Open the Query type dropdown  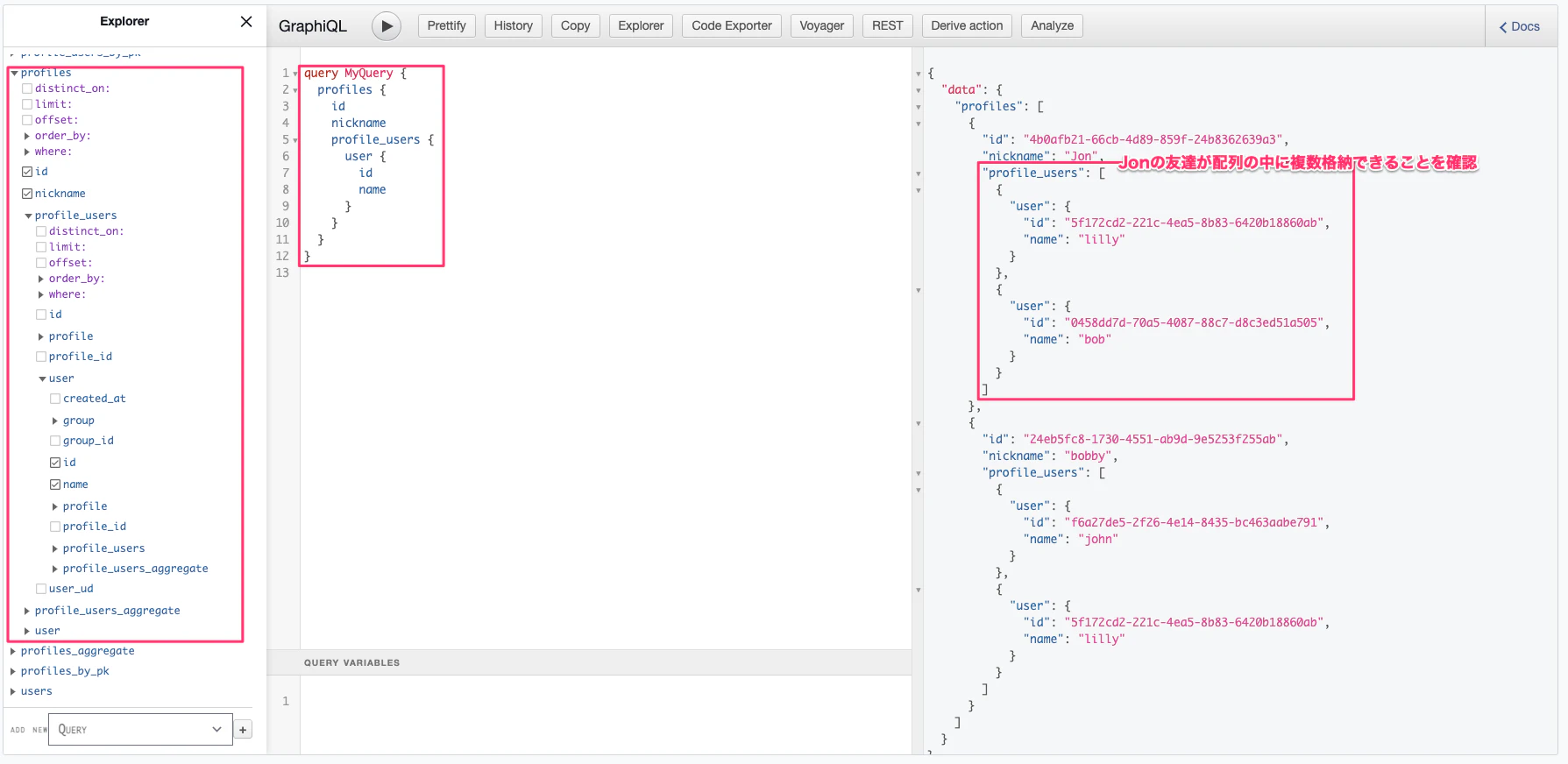click(140, 729)
